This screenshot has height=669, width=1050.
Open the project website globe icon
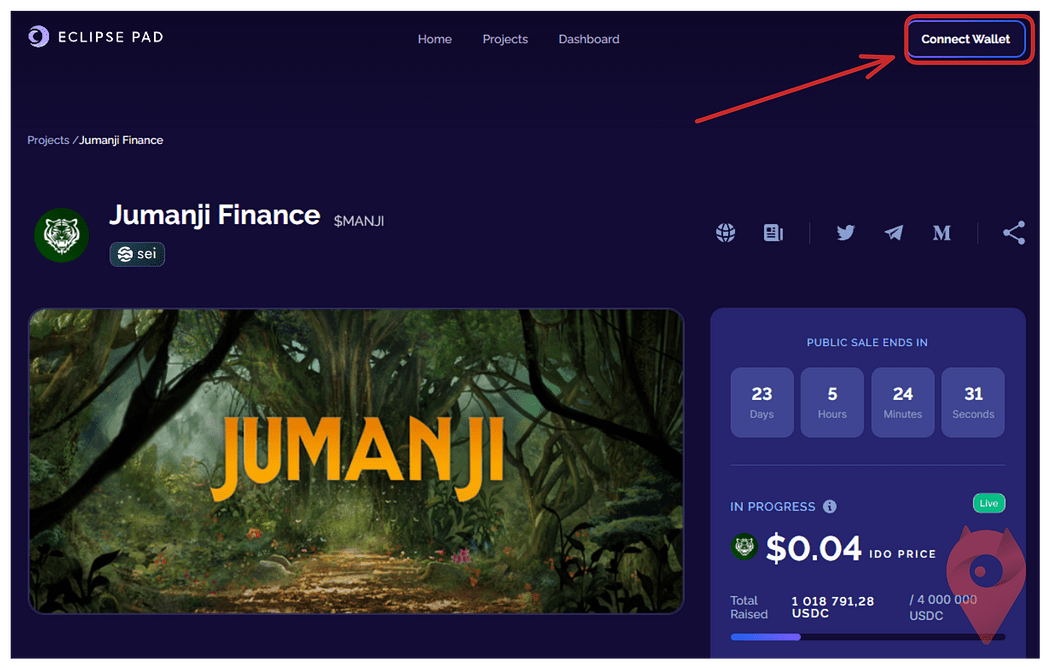pos(725,232)
